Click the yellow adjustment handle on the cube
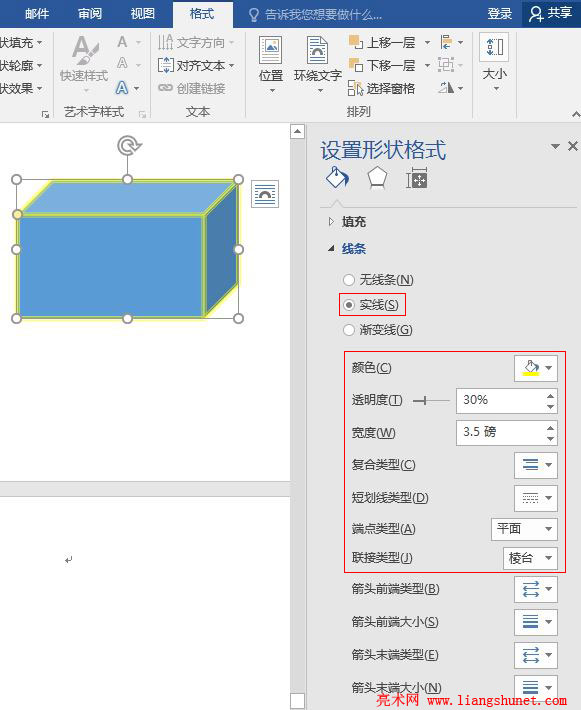This screenshot has width=581, height=710. click(x=17, y=214)
